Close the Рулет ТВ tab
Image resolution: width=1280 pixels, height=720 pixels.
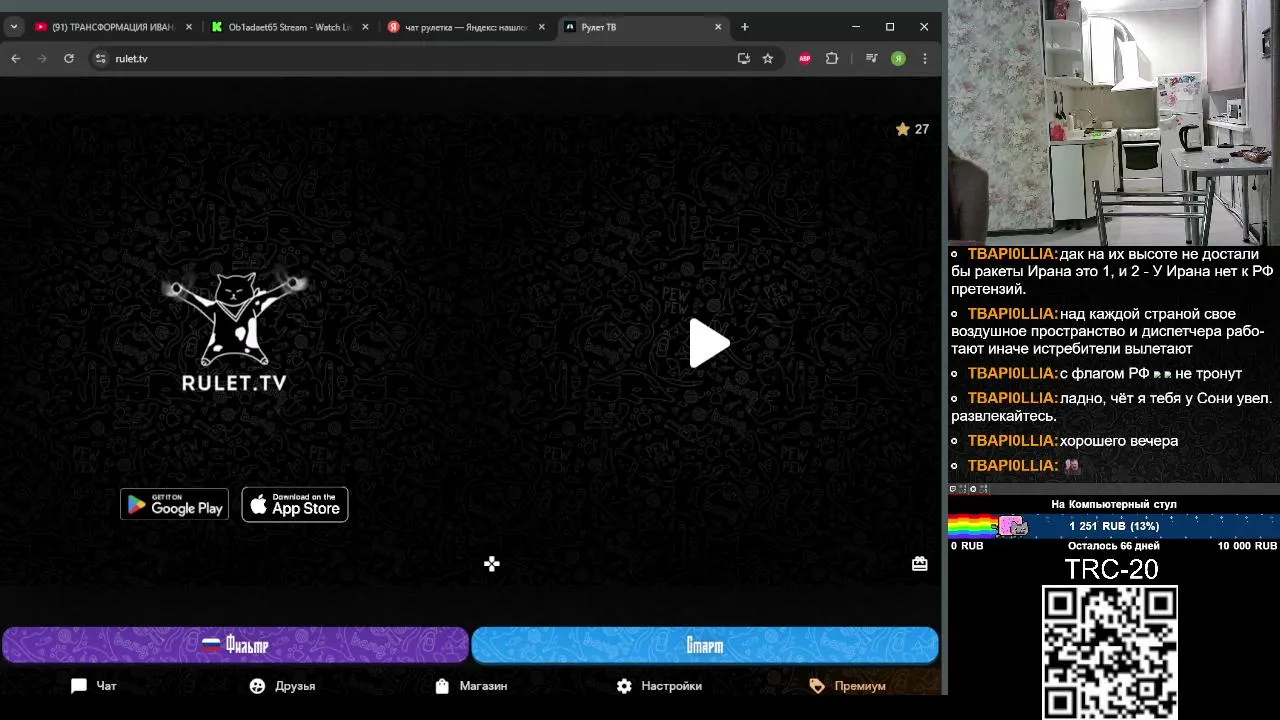tap(718, 27)
